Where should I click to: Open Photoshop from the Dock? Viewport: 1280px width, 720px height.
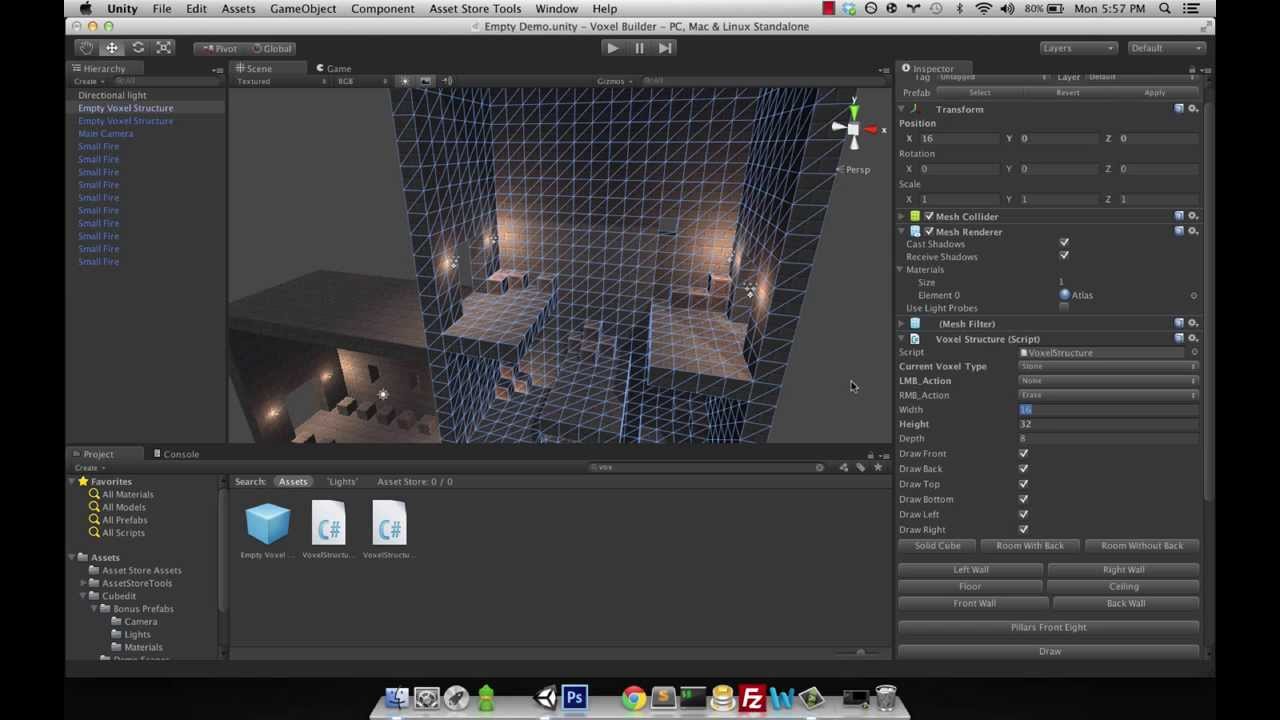(x=575, y=697)
